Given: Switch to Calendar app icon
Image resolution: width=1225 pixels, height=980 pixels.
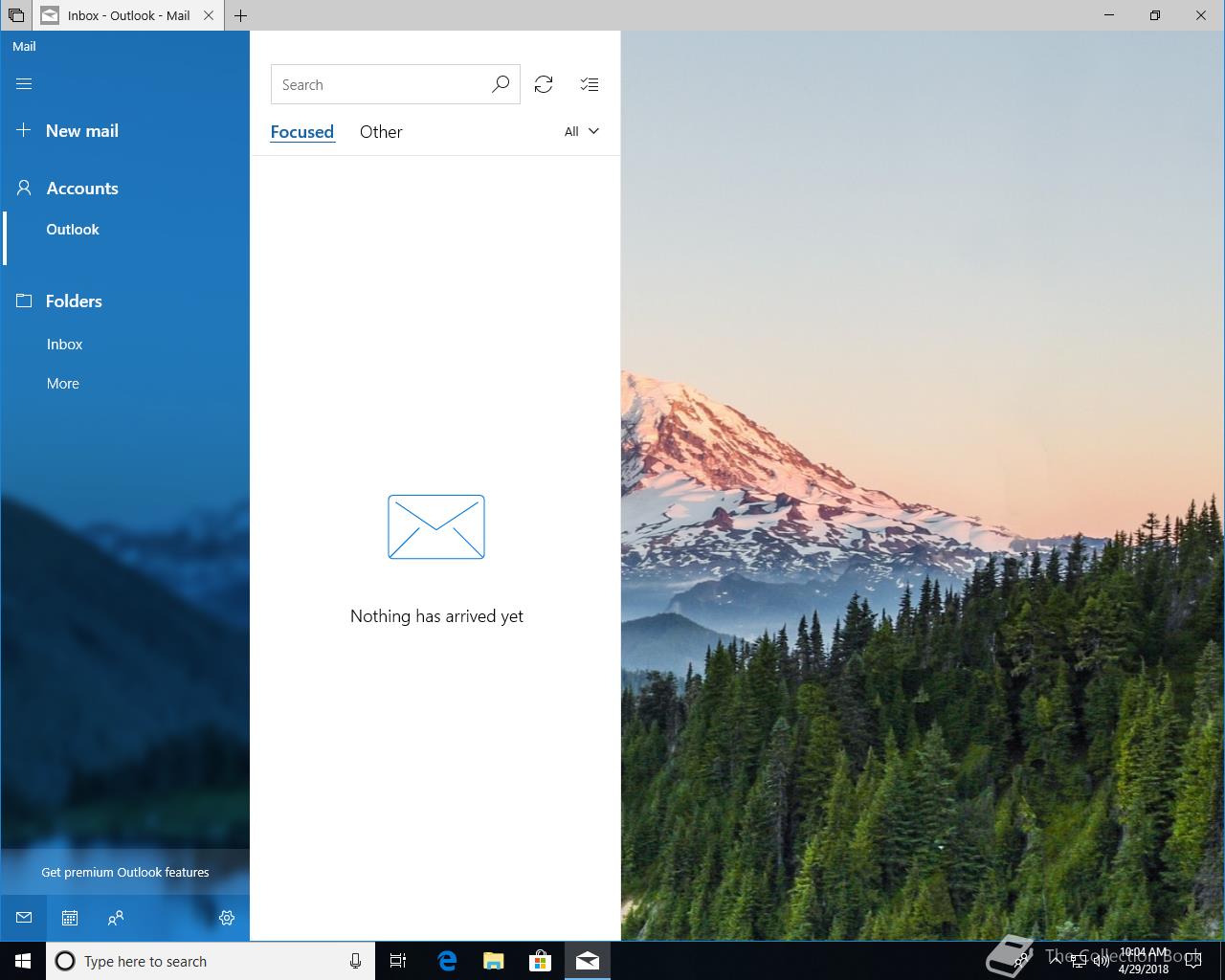Looking at the screenshot, I should tap(70, 918).
